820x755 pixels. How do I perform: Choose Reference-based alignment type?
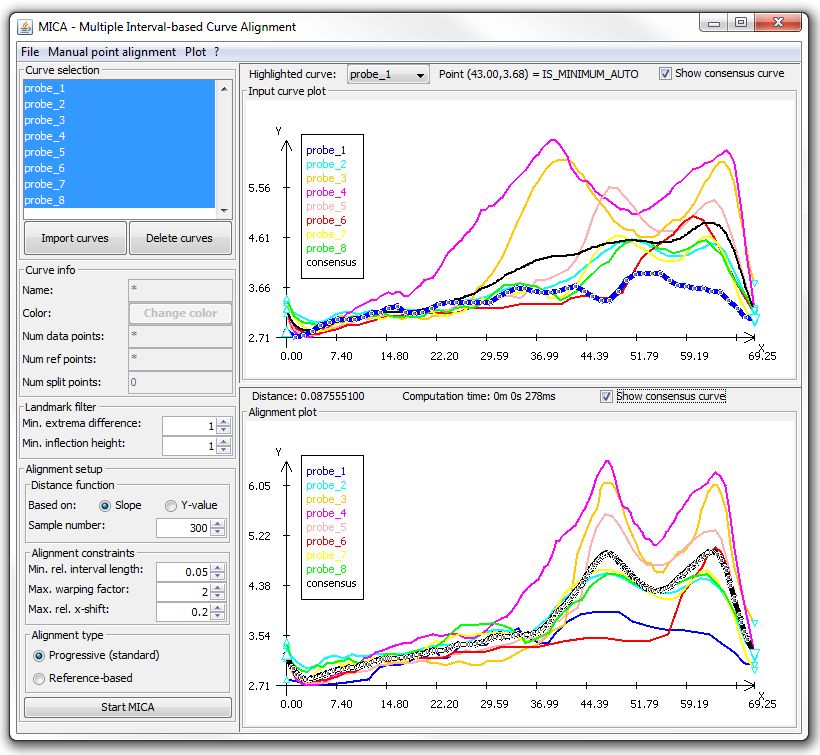tap(39, 679)
